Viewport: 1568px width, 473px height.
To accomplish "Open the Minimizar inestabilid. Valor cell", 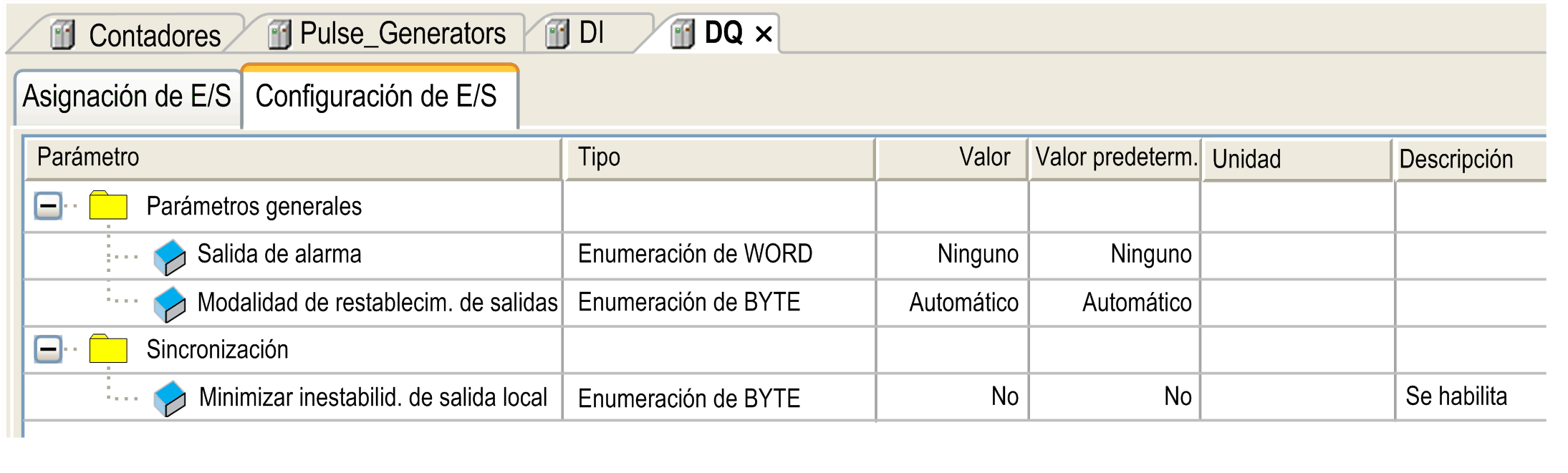I will point(952,396).
